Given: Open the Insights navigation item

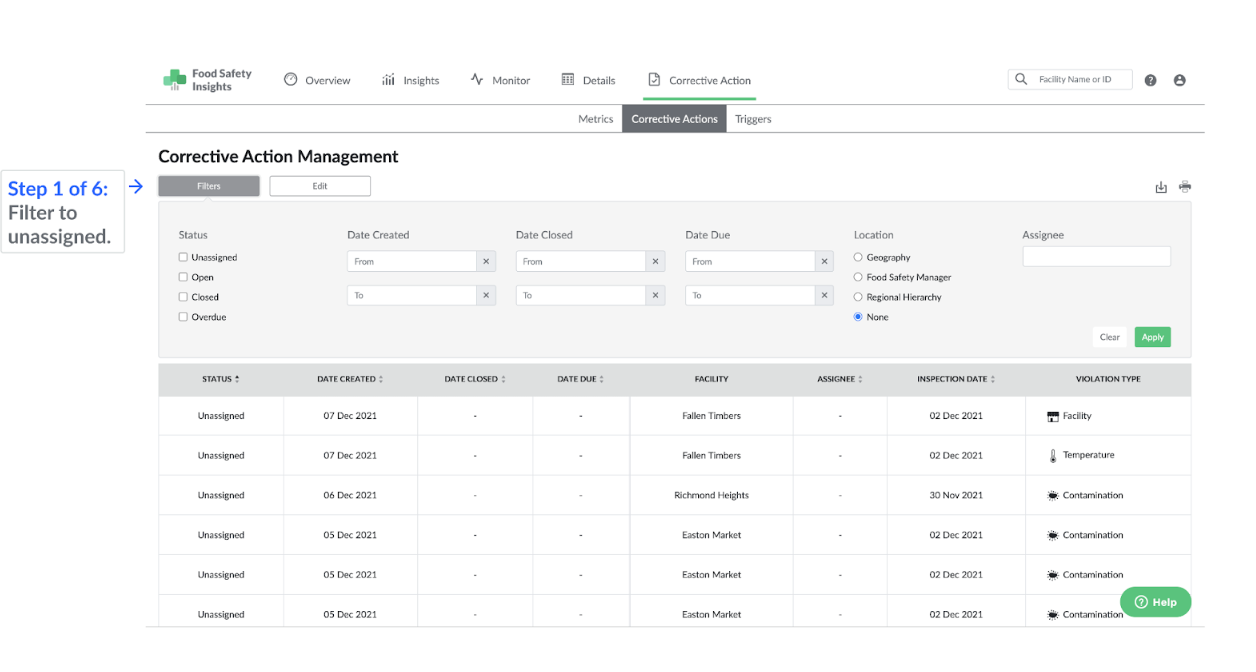Looking at the screenshot, I should (410, 81).
